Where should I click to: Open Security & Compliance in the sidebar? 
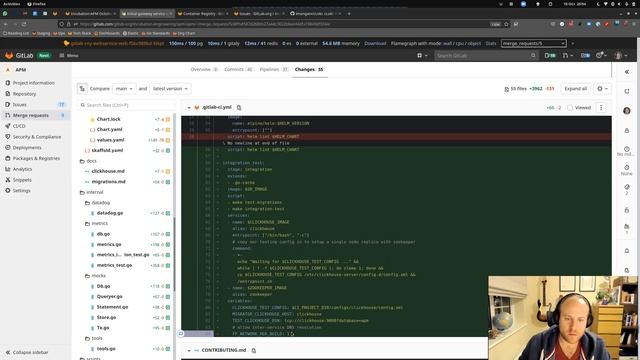click(37, 137)
